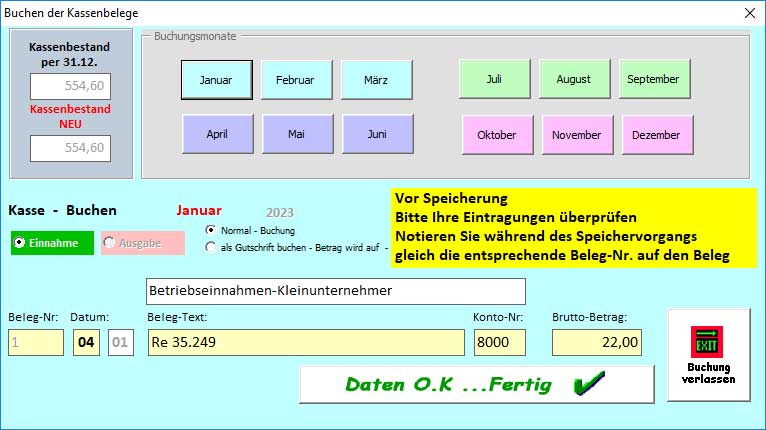Click the Datum day field showing 04
Image resolution: width=766 pixels, height=430 pixels.
point(86,342)
